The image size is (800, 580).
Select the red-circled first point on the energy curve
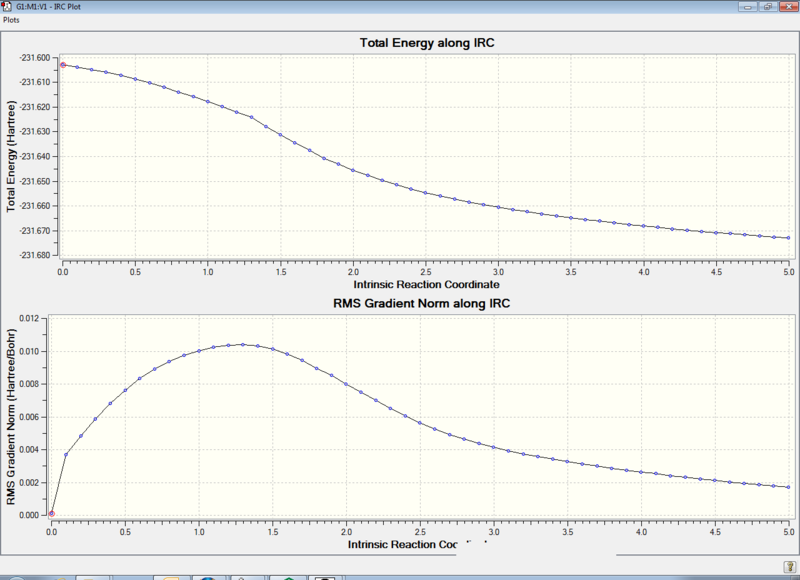tap(63, 65)
